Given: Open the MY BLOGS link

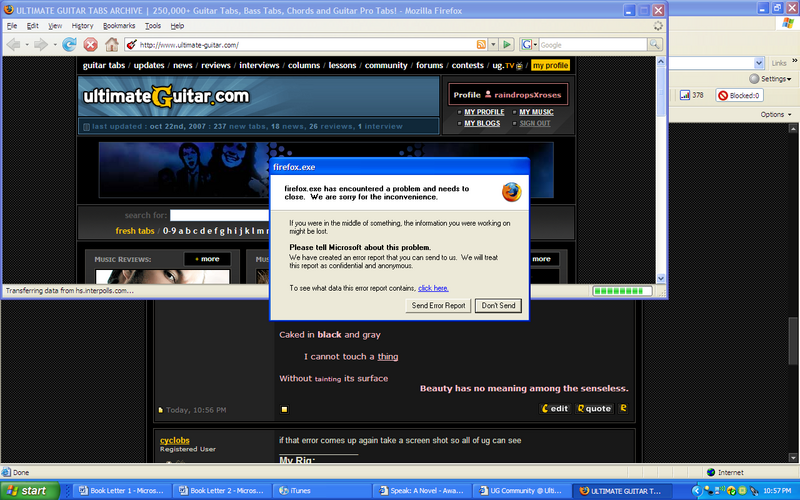Looking at the screenshot, I should (482, 123).
